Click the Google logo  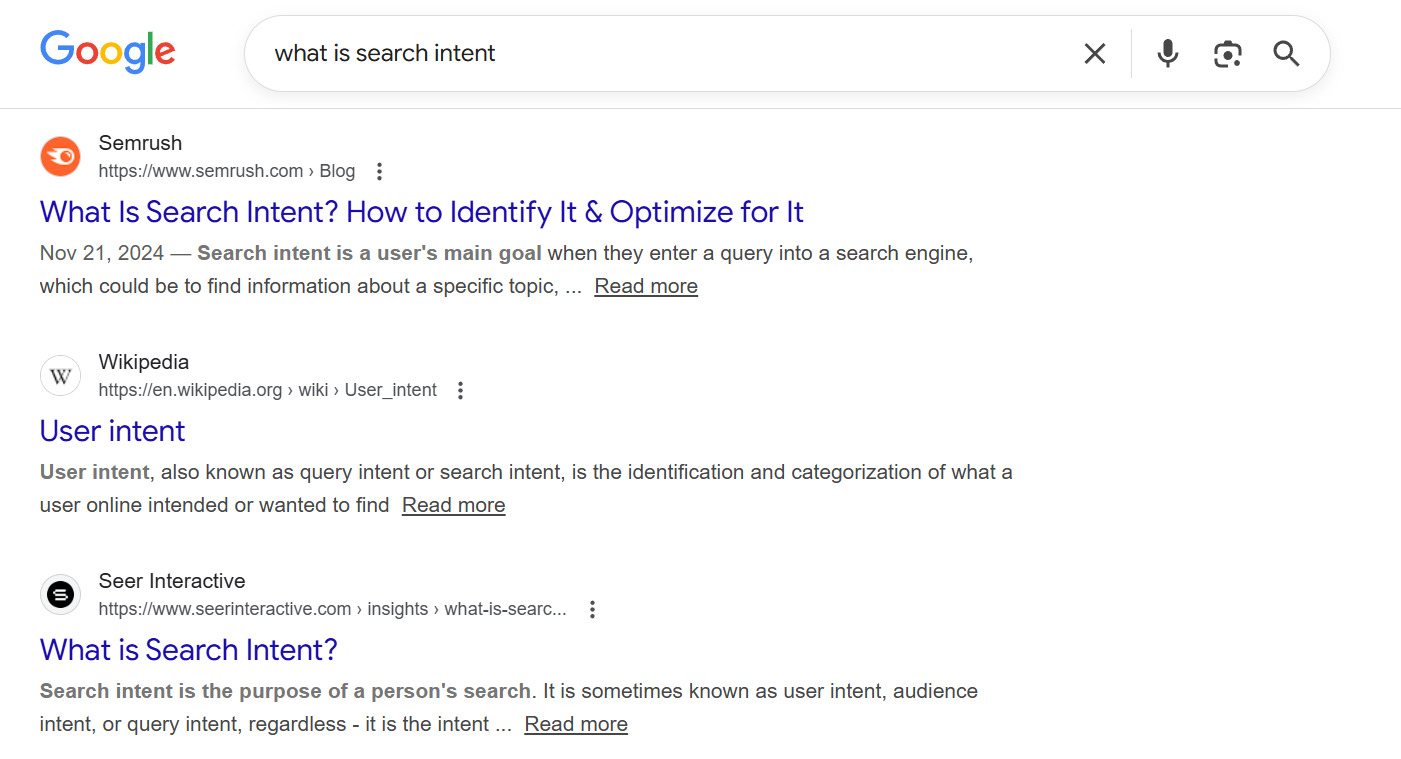pyautogui.click(x=107, y=52)
